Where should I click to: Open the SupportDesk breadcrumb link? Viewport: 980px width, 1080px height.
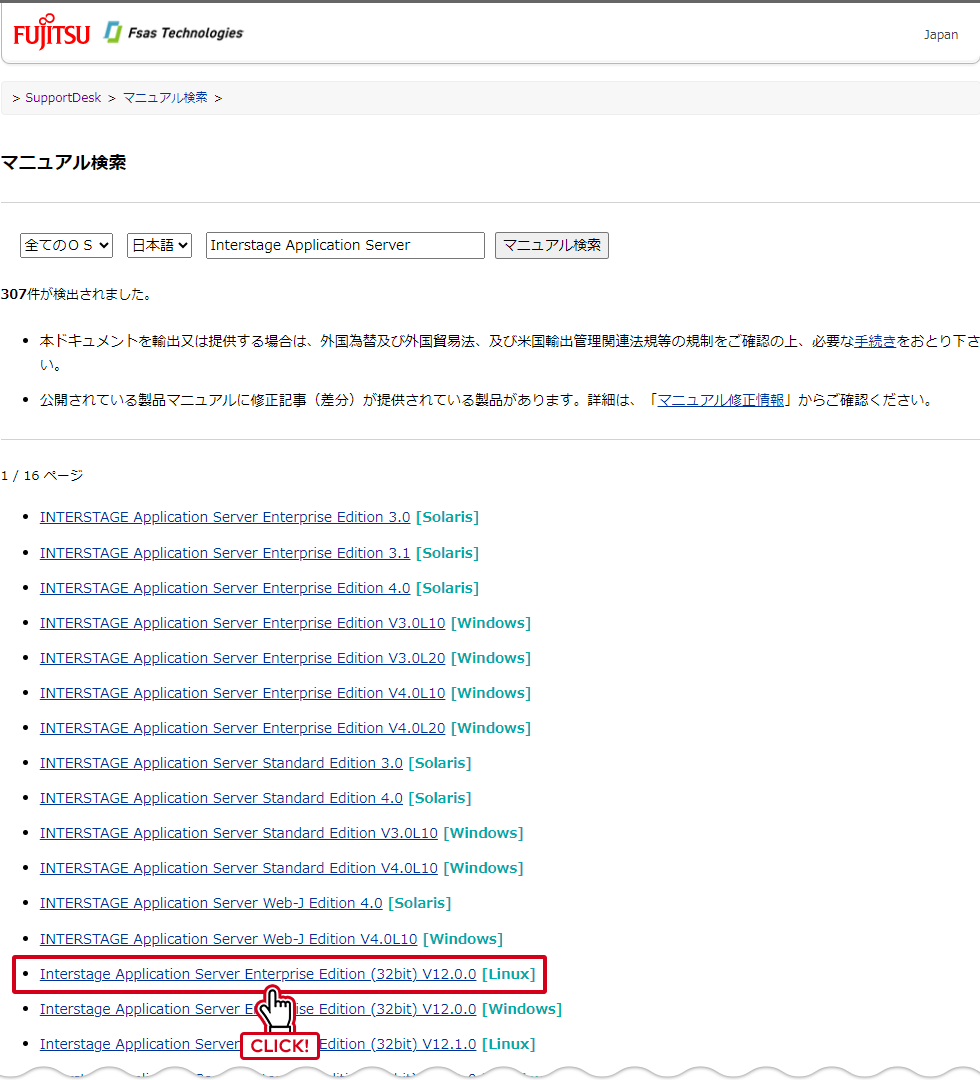point(63,98)
